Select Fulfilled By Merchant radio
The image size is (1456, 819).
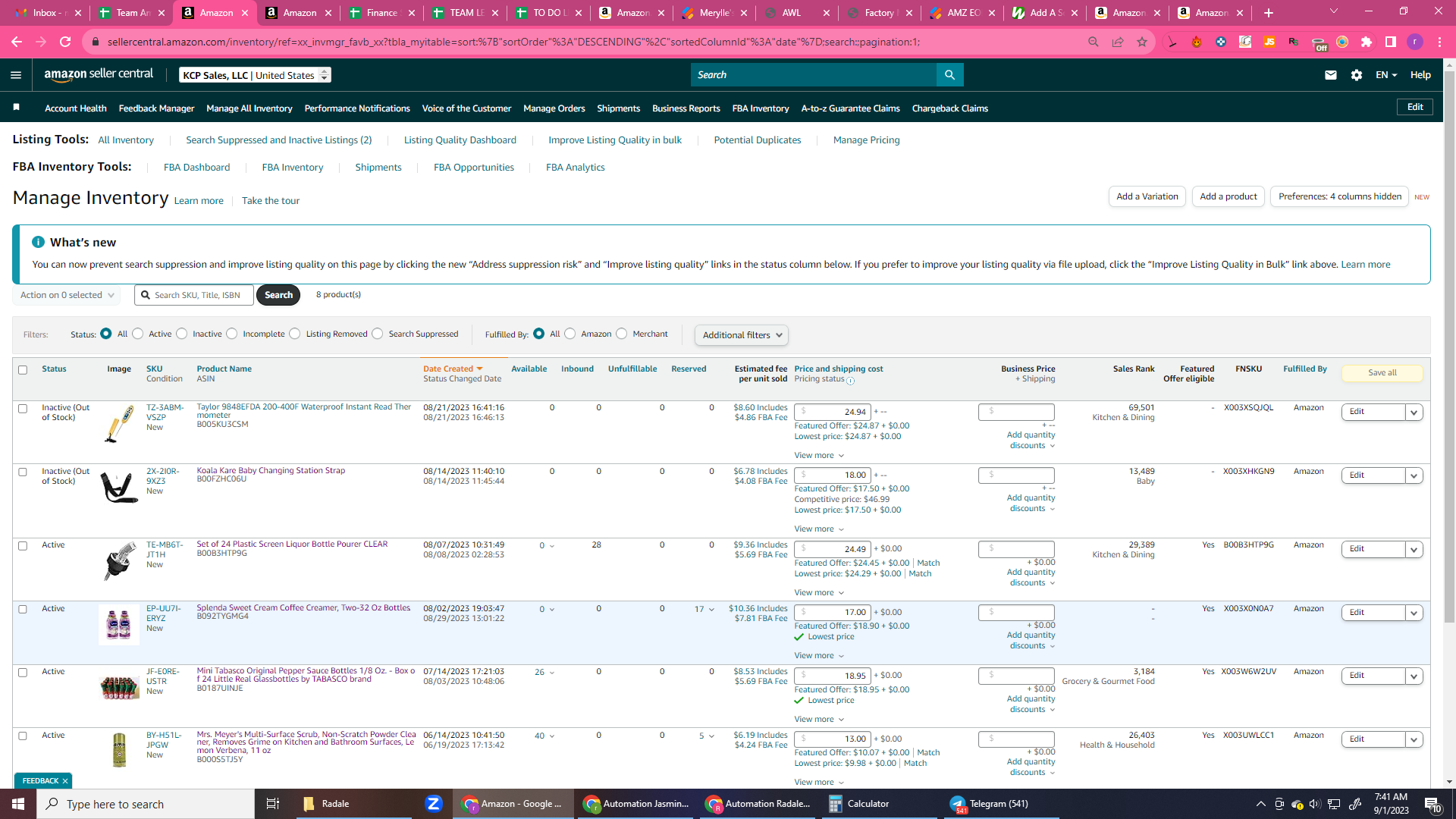[x=622, y=334]
